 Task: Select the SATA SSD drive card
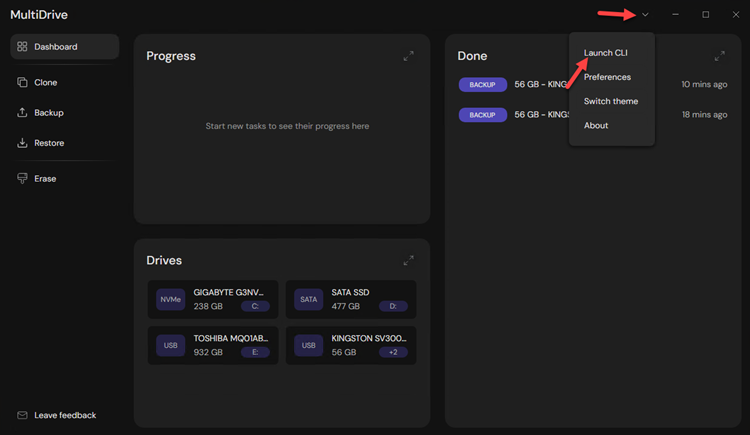click(350, 299)
